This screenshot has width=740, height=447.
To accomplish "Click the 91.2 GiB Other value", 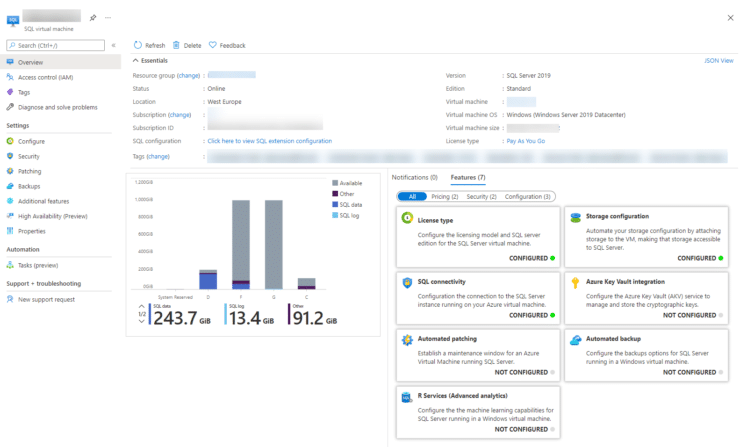I will pos(315,319).
